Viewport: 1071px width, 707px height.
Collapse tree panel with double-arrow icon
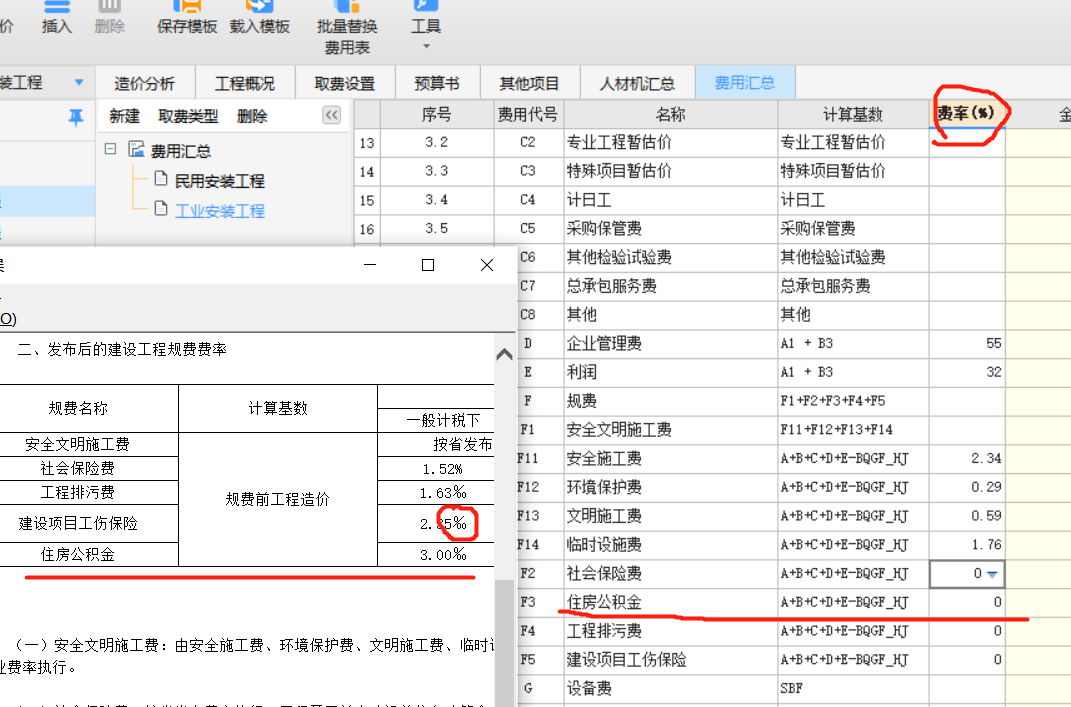[331, 115]
